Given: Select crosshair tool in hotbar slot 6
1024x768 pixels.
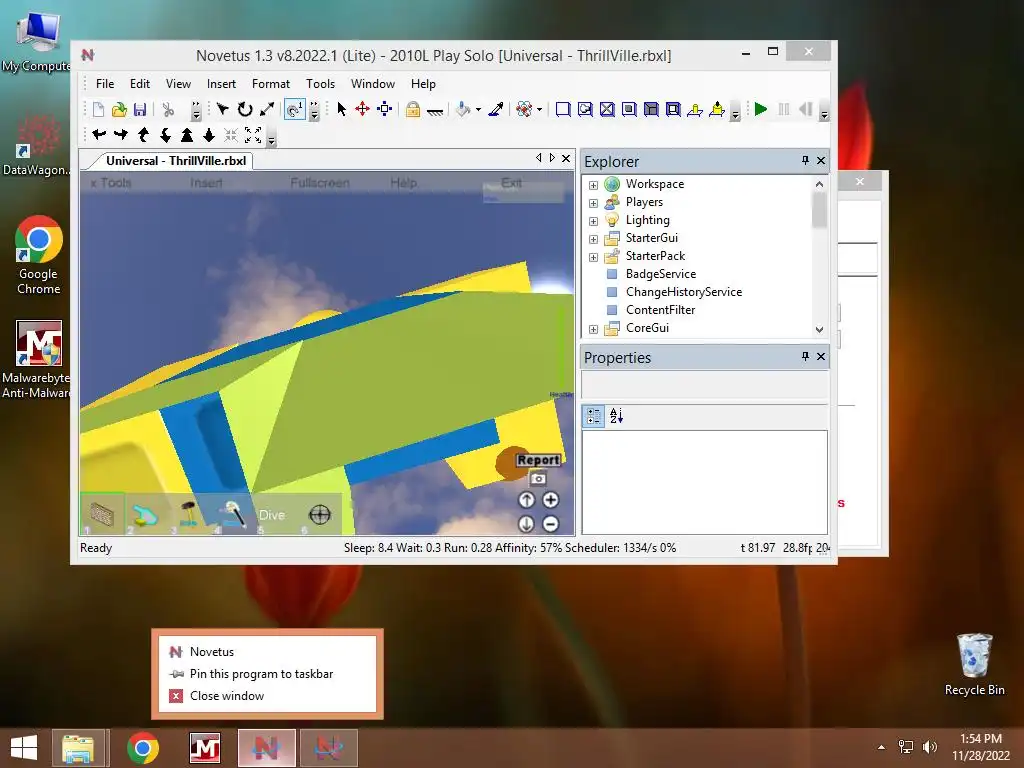Looking at the screenshot, I should [319, 515].
